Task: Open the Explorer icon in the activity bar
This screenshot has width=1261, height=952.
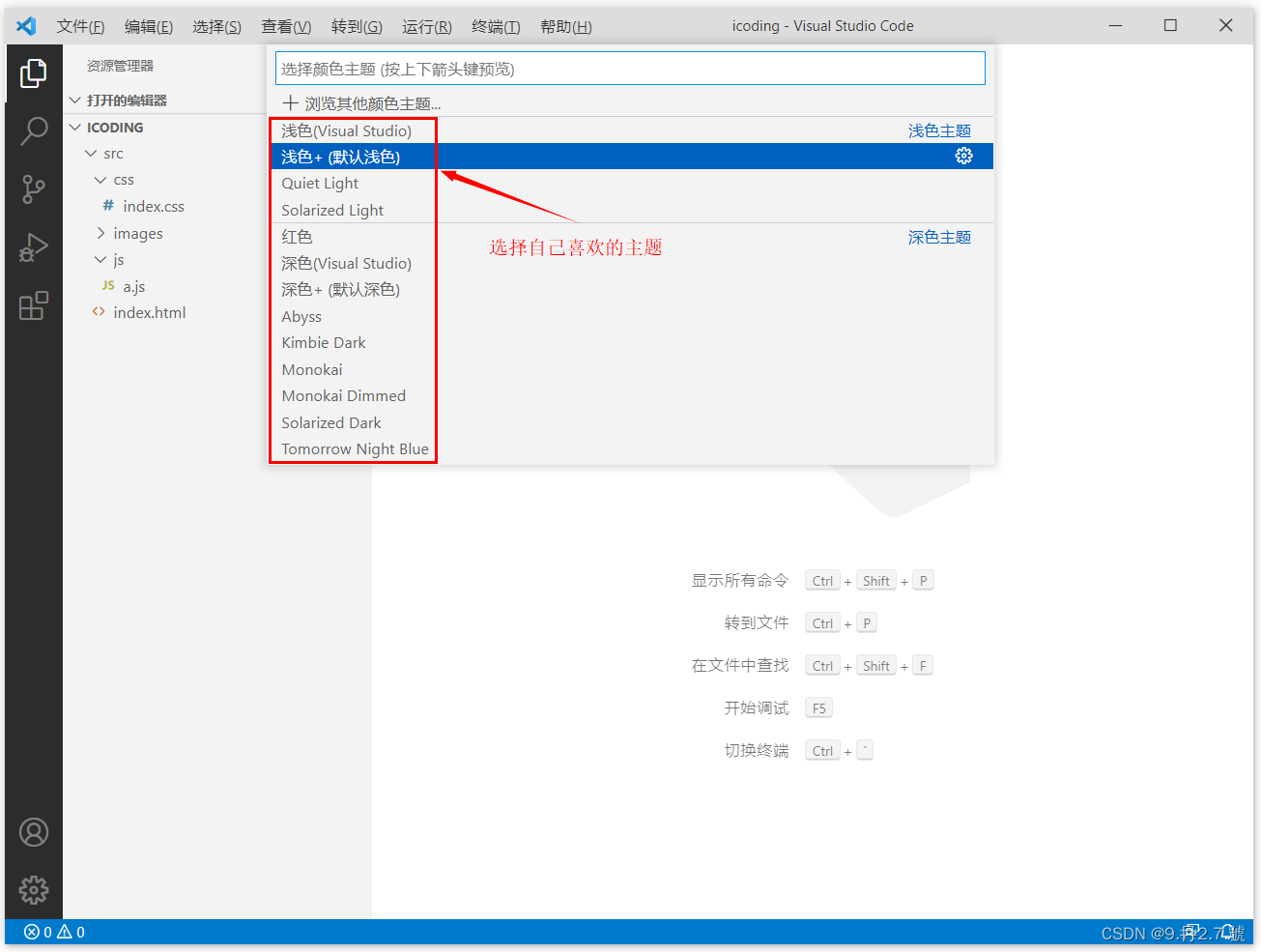Action: [x=35, y=72]
